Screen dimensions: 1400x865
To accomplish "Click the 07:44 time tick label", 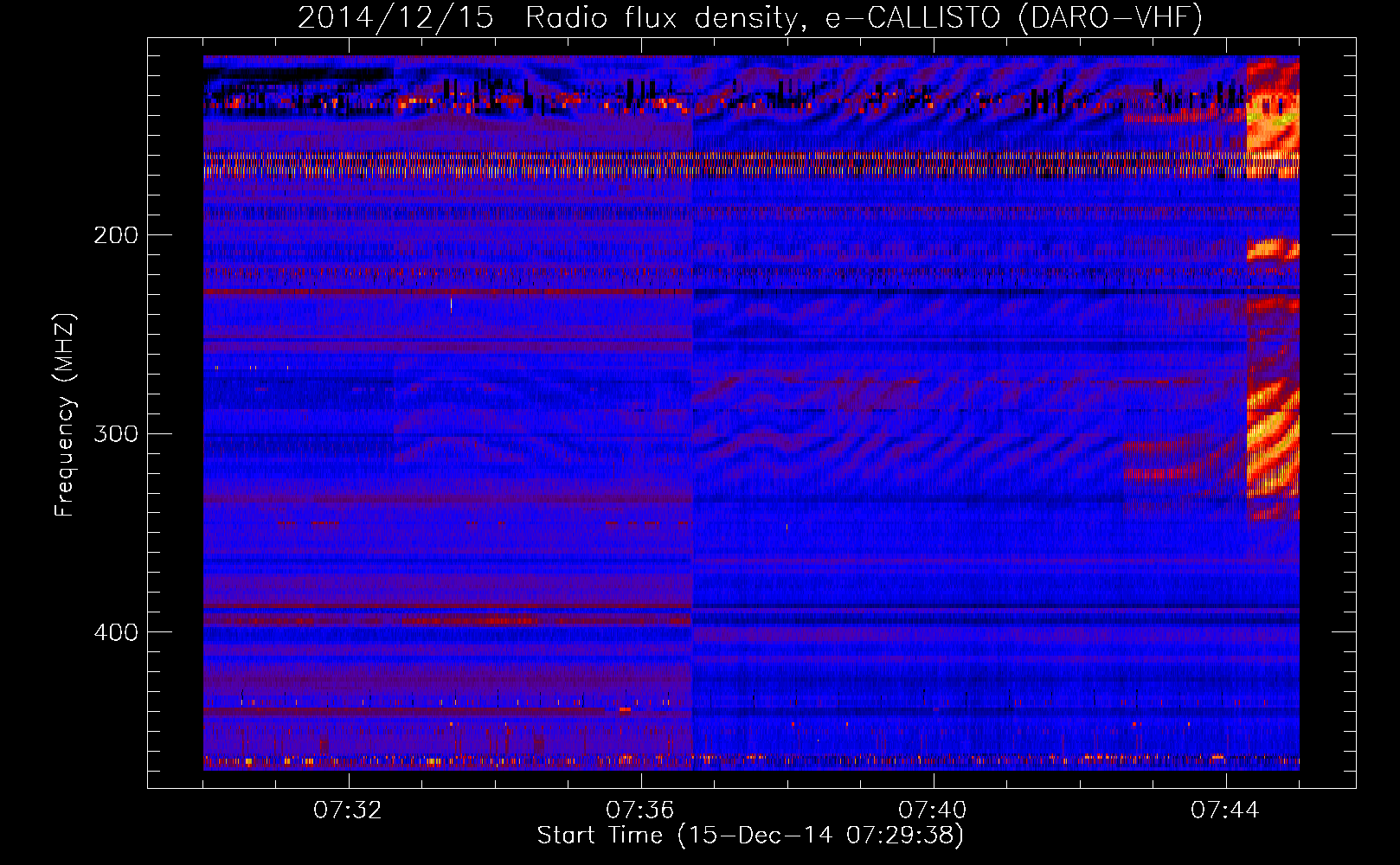I will [x=1225, y=811].
